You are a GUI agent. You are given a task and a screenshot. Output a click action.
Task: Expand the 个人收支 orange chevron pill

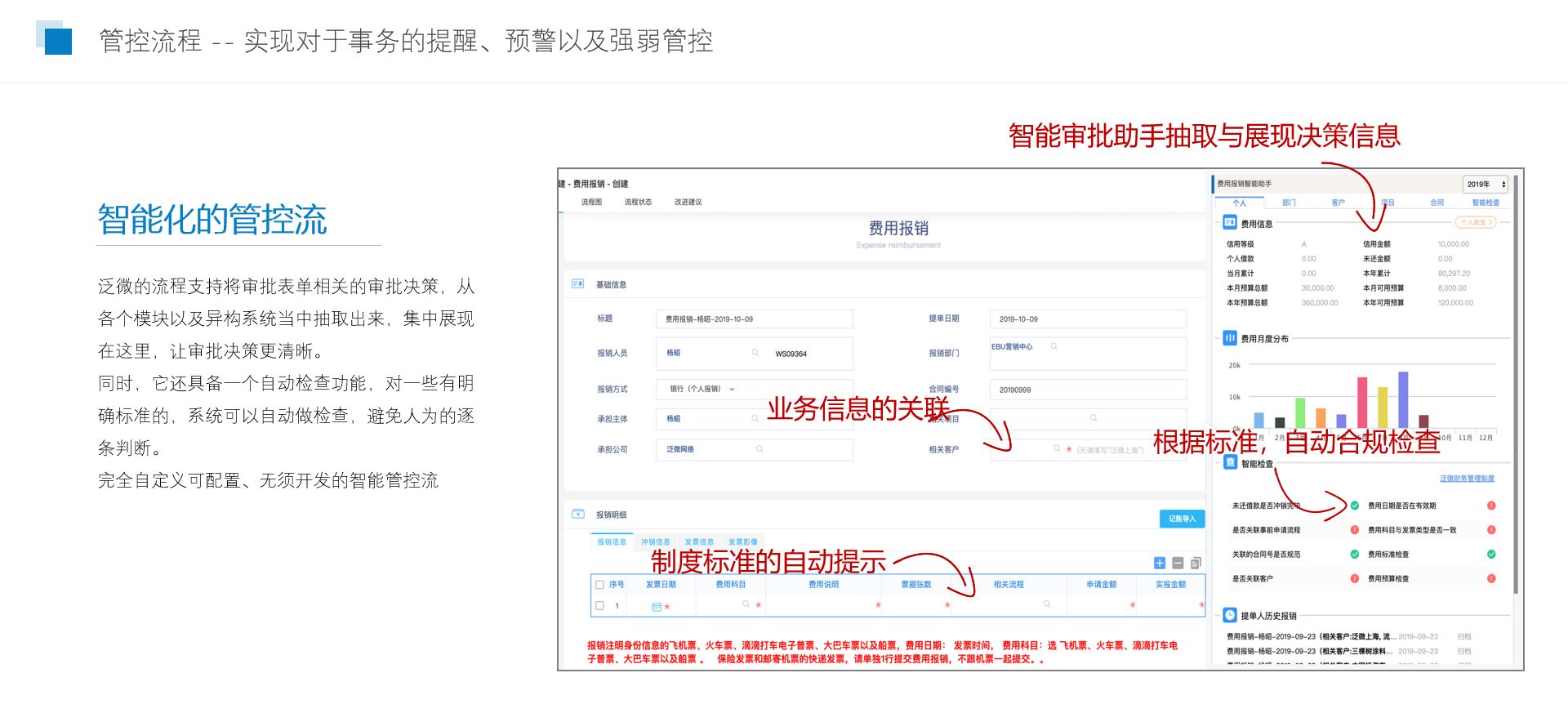click(1476, 222)
